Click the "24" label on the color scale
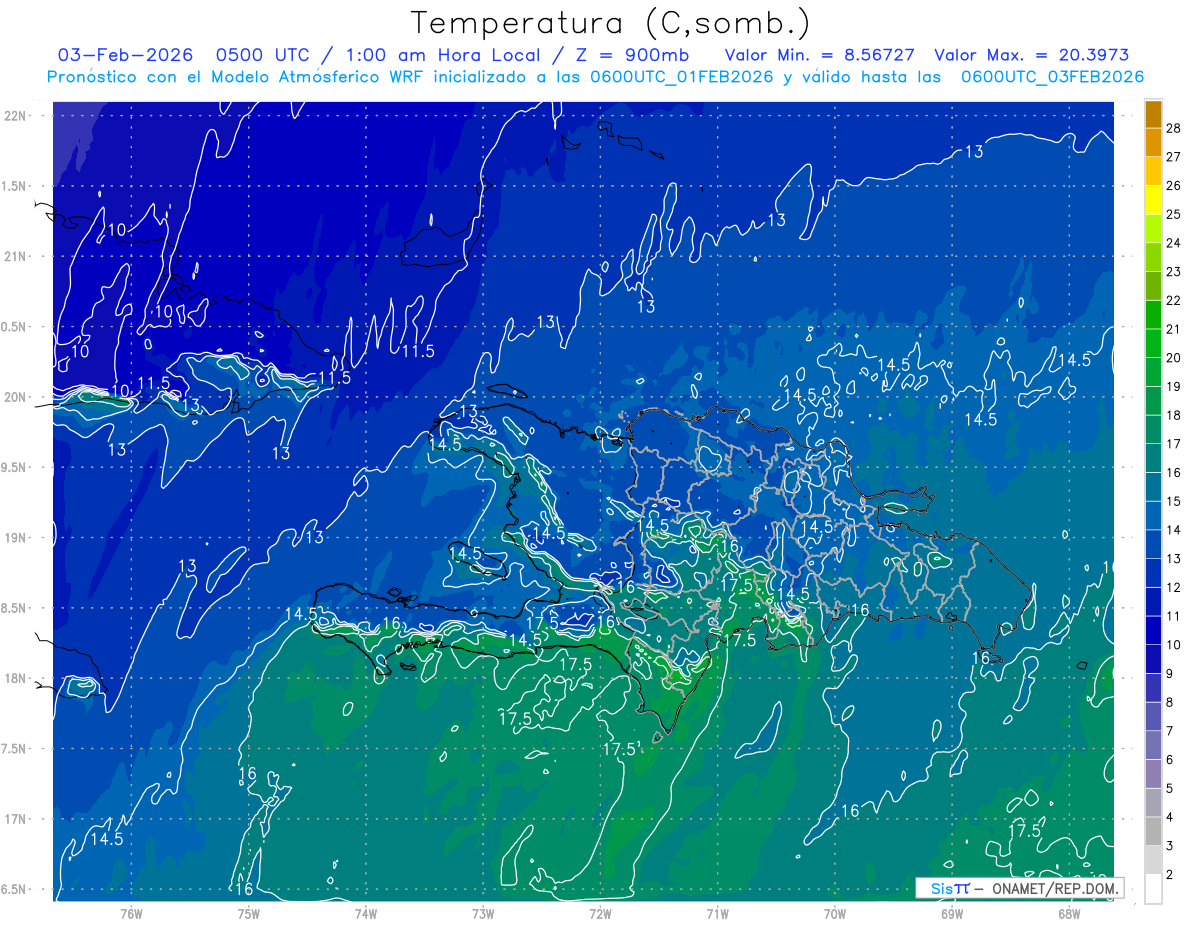Screen dimensions: 1200x927 tap(1174, 242)
